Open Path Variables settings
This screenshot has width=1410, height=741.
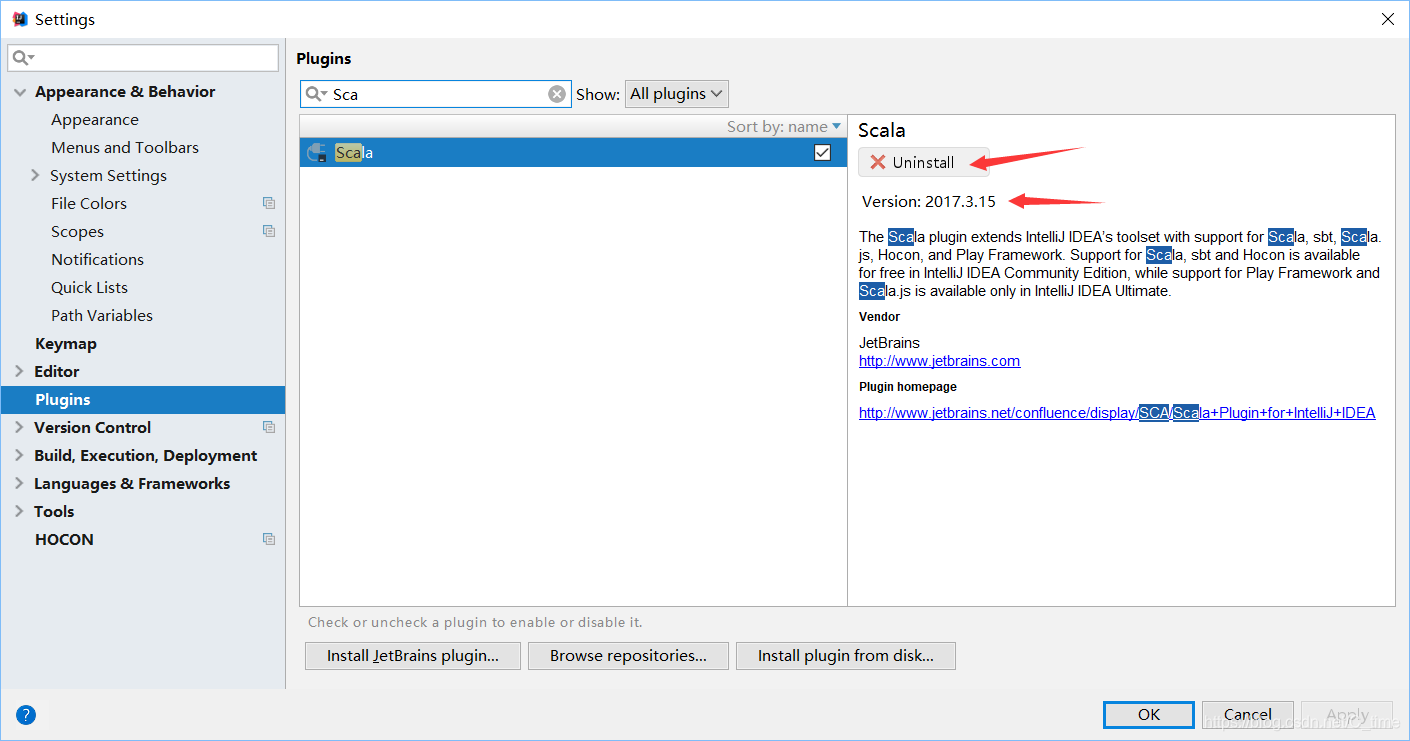coord(102,315)
